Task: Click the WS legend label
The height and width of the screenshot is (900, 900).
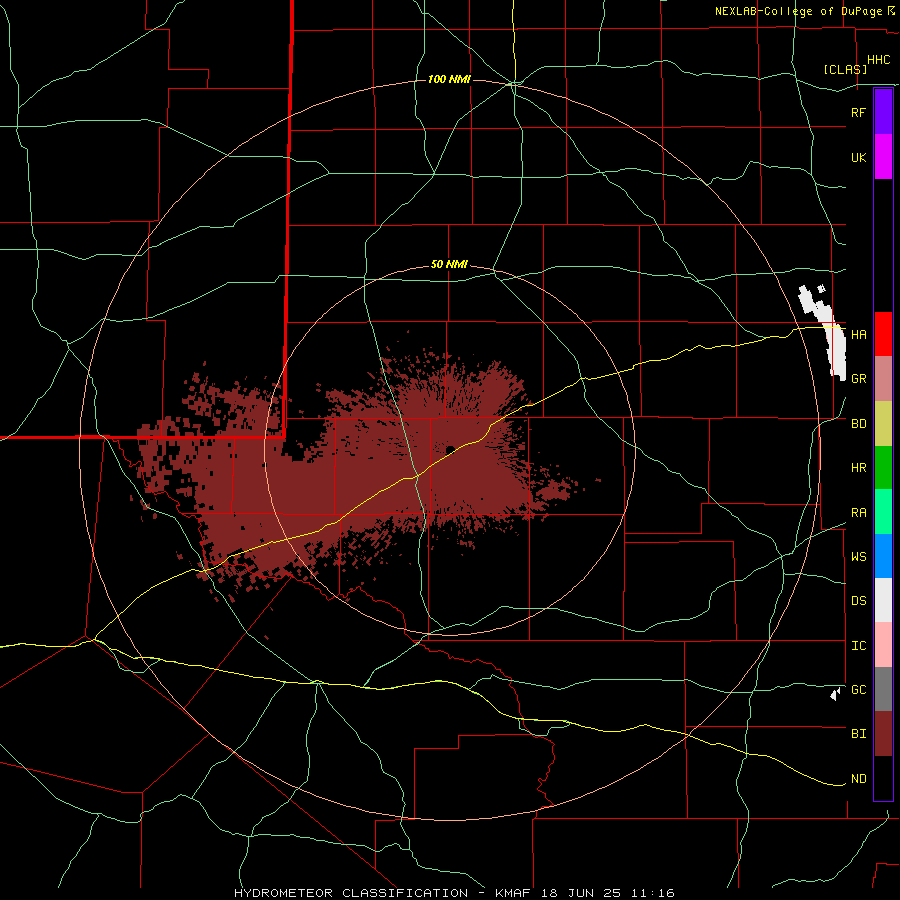Action: click(858, 557)
